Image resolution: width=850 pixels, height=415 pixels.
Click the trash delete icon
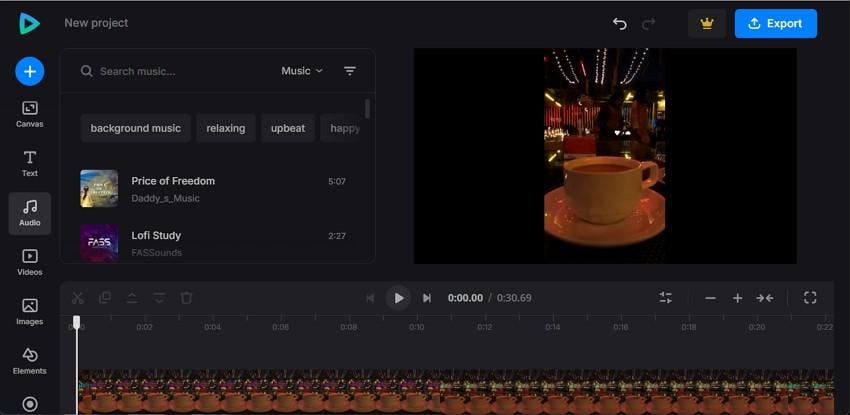(x=186, y=298)
